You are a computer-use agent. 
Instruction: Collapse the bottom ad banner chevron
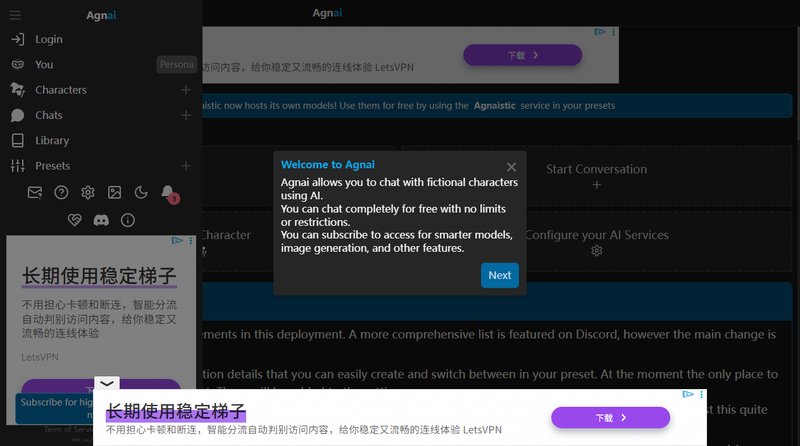[107, 383]
